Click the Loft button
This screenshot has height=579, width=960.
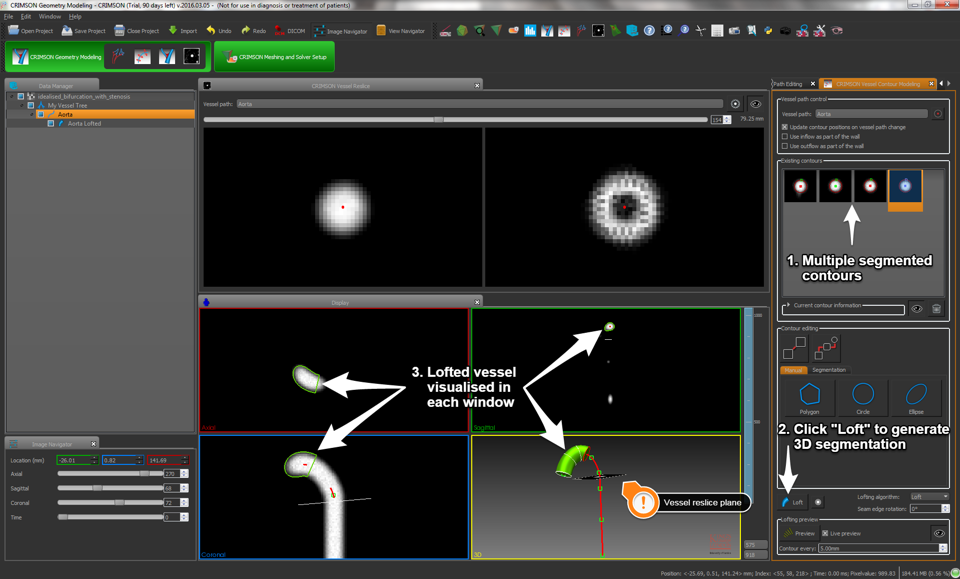pos(792,502)
